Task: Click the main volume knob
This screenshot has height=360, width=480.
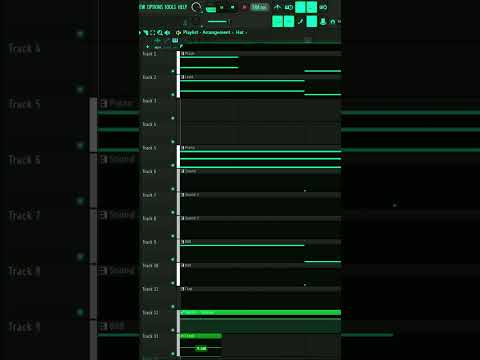Action: coord(196,7)
